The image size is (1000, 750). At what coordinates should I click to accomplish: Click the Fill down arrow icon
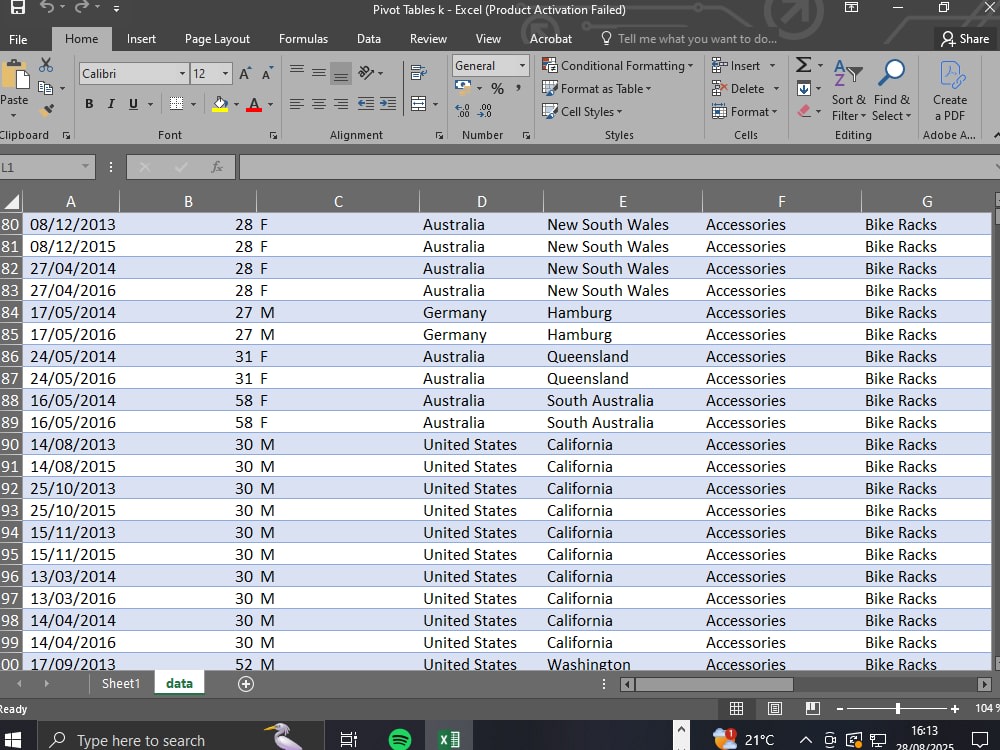(804, 88)
